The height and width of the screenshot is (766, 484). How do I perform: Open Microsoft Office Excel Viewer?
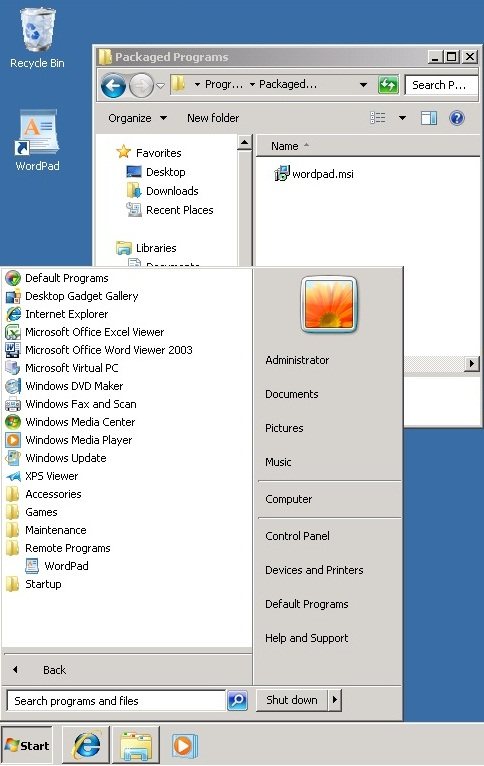click(84, 332)
